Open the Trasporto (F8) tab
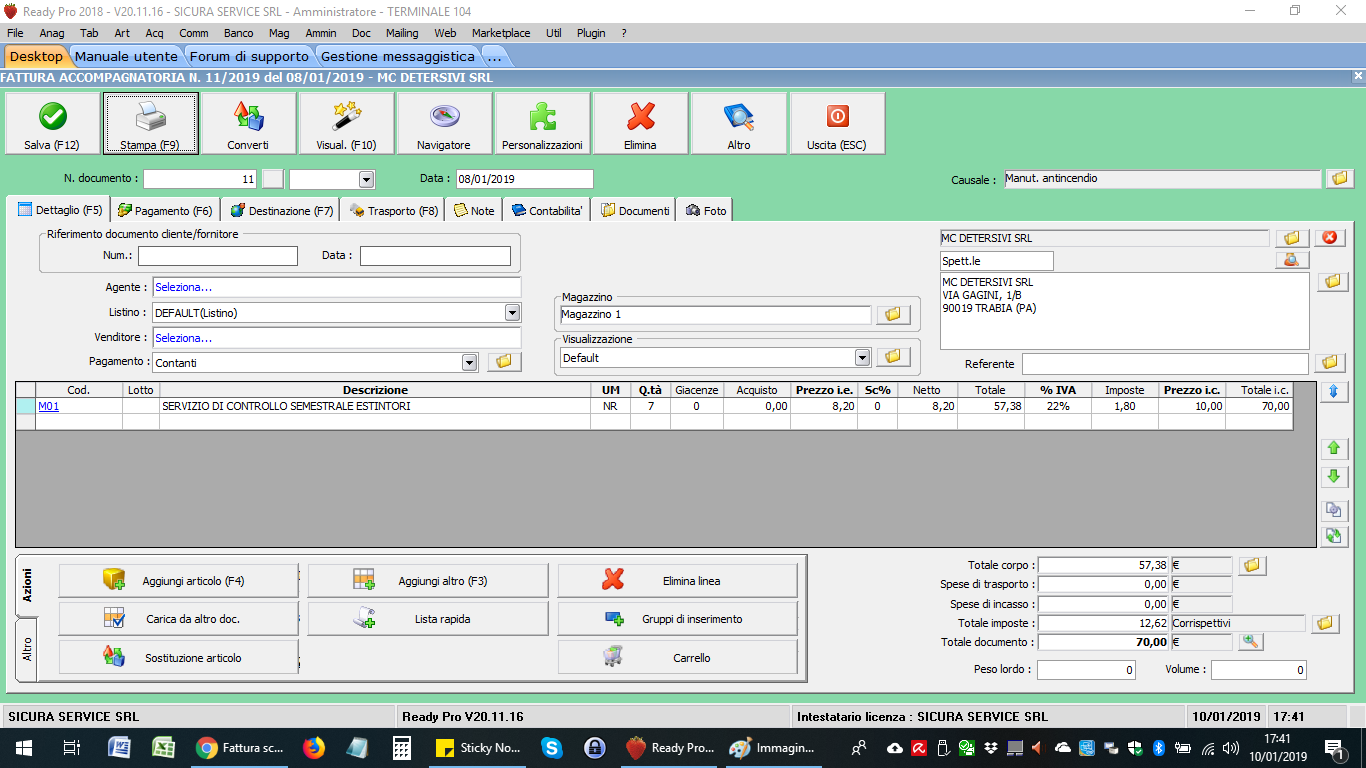The height and width of the screenshot is (768, 1366). point(394,210)
